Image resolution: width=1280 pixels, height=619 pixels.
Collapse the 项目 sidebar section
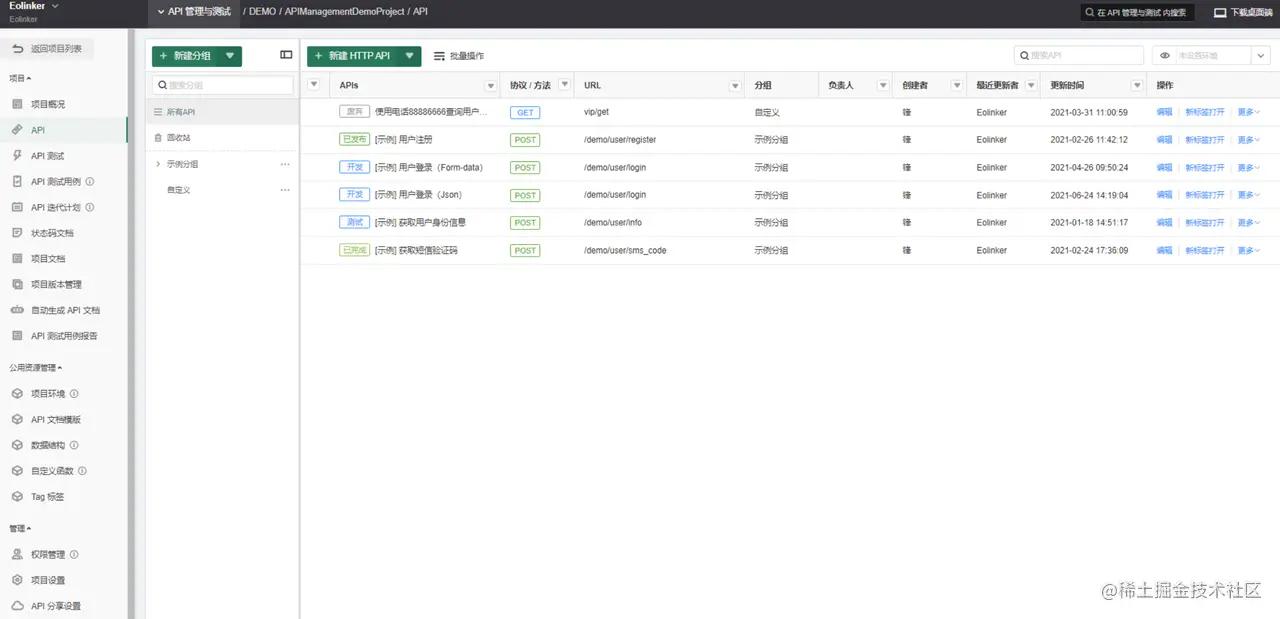coord(20,78)
